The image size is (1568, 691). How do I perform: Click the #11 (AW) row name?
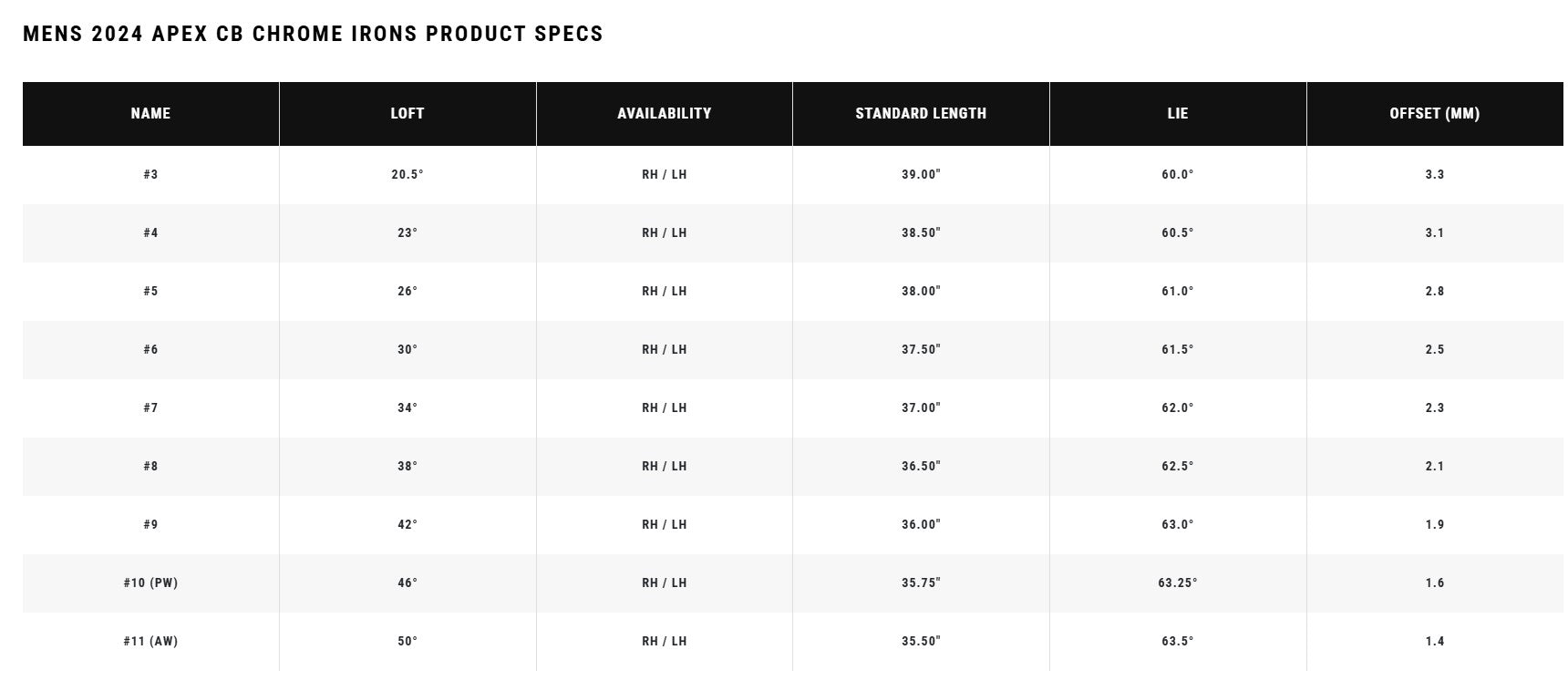tap(150, 641)
